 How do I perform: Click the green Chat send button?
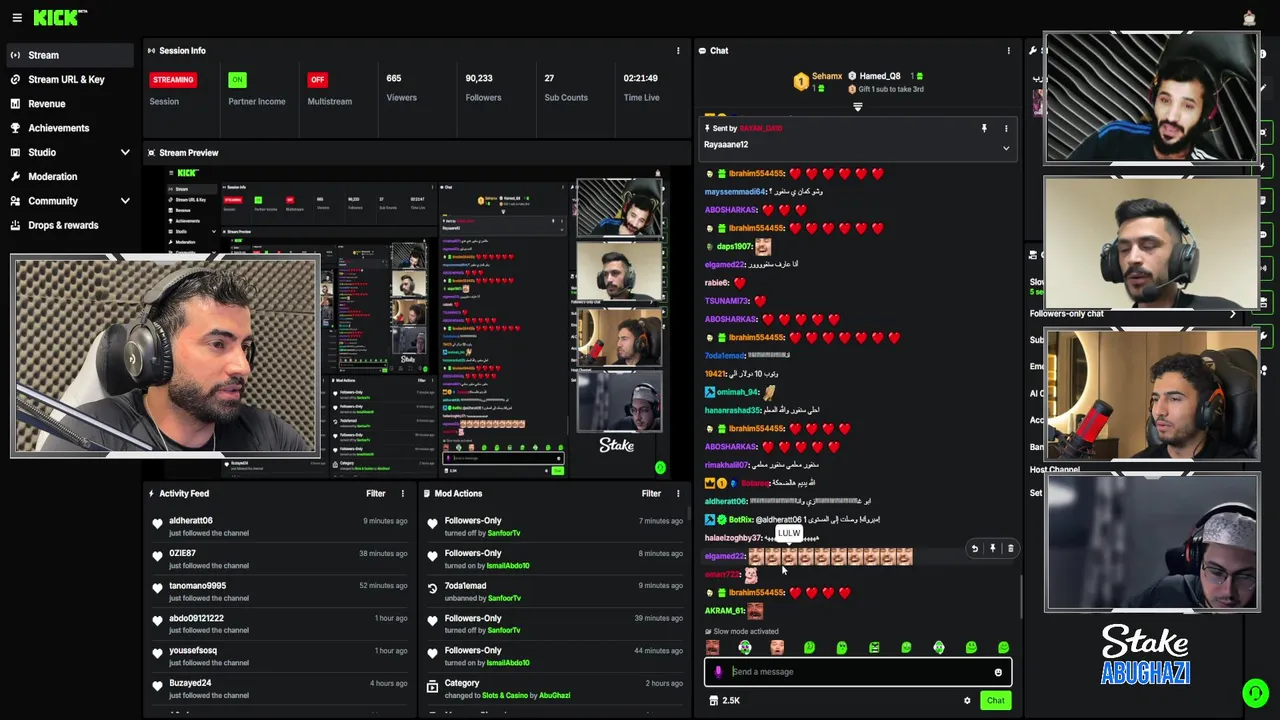995,701
